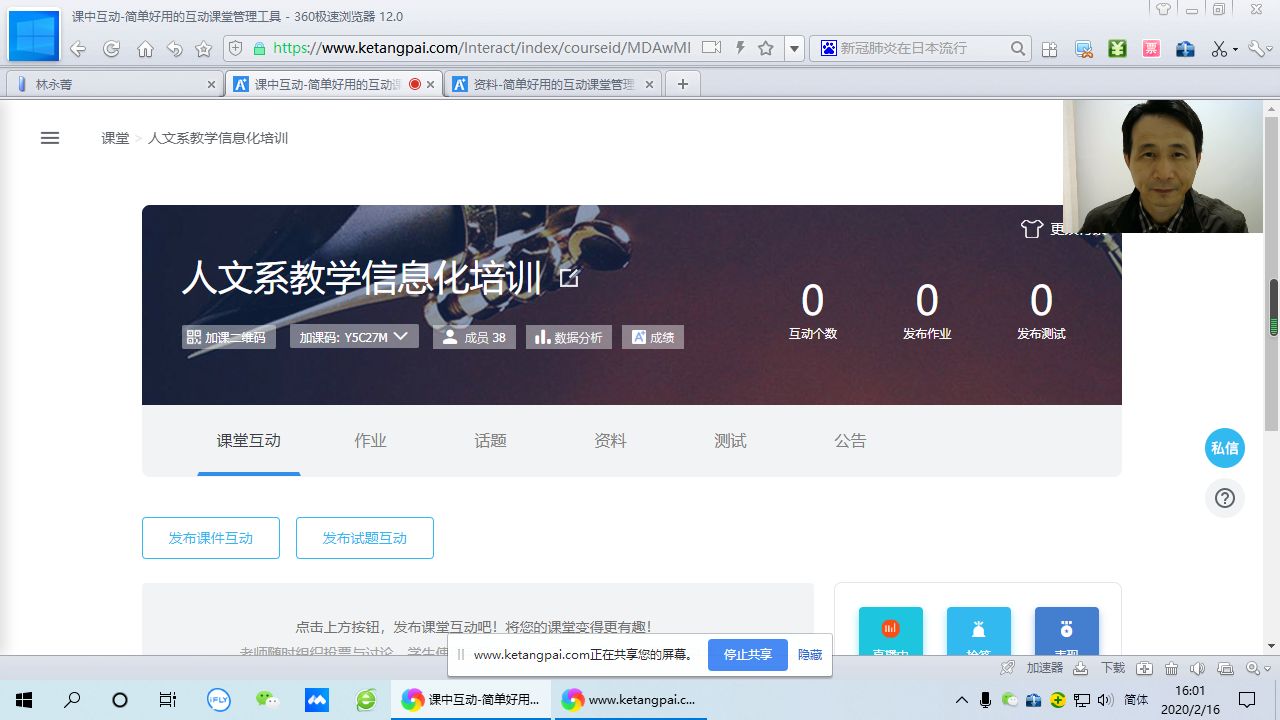Click the 直播 live stream tile
Viewport: 1280px width, 720px height.
[x=890, y=632]
